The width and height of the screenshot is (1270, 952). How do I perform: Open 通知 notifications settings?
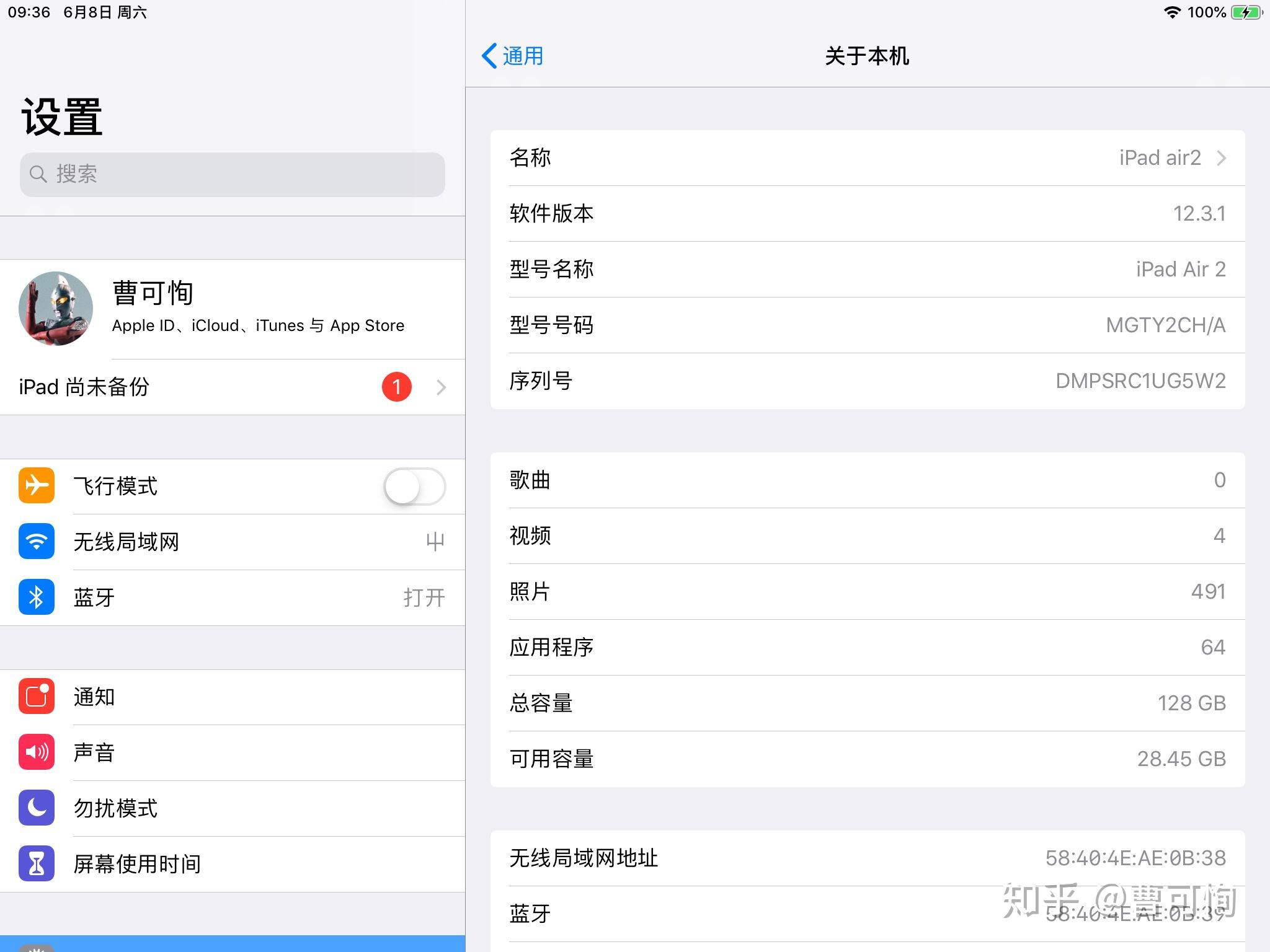[233, 697]
